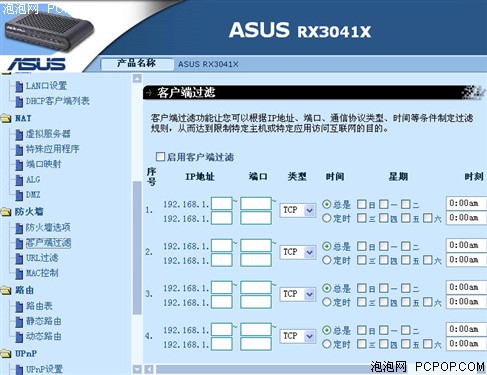The image size is (487, 375).
Task: Click the ASUS logo
Action: [37, 64]
